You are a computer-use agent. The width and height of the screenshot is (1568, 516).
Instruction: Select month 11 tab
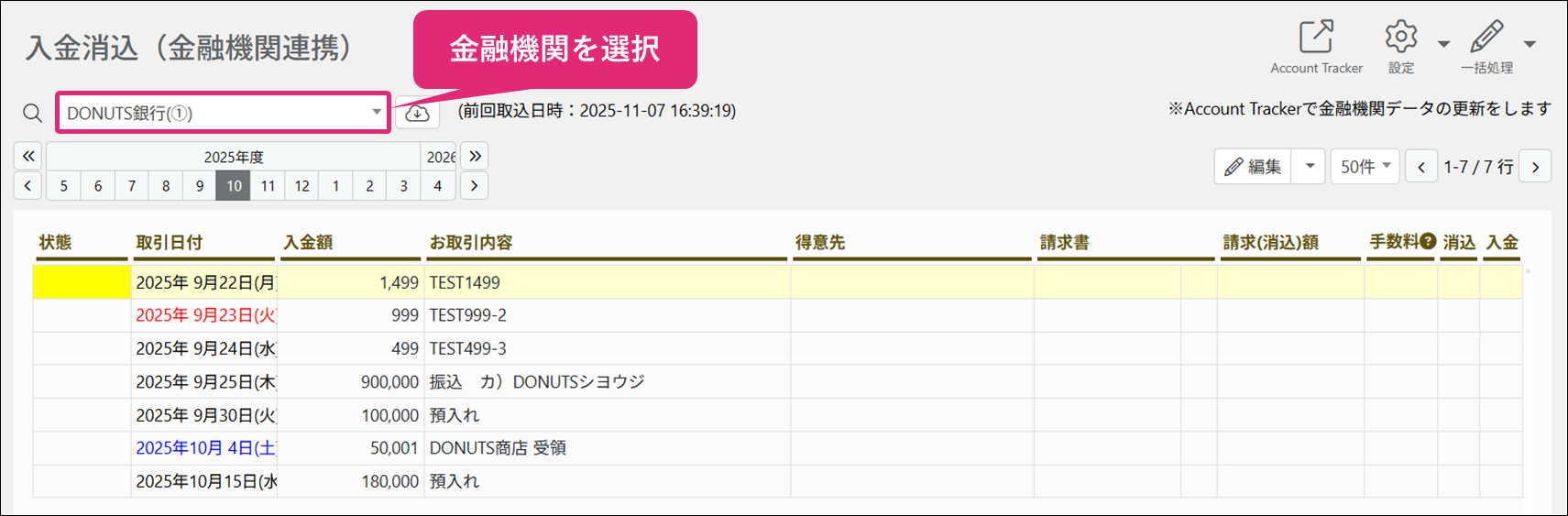pos(268,186)
